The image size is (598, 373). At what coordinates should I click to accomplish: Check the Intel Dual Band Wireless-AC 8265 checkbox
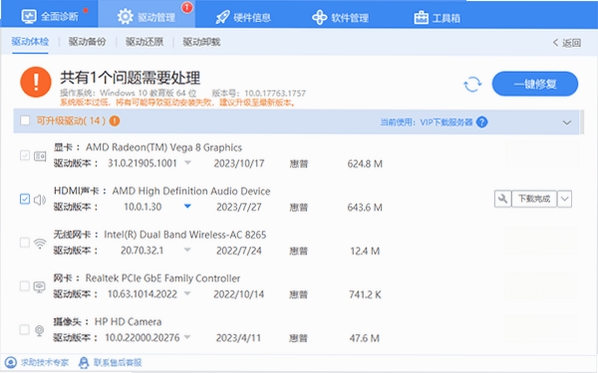(x=25, y=243)
